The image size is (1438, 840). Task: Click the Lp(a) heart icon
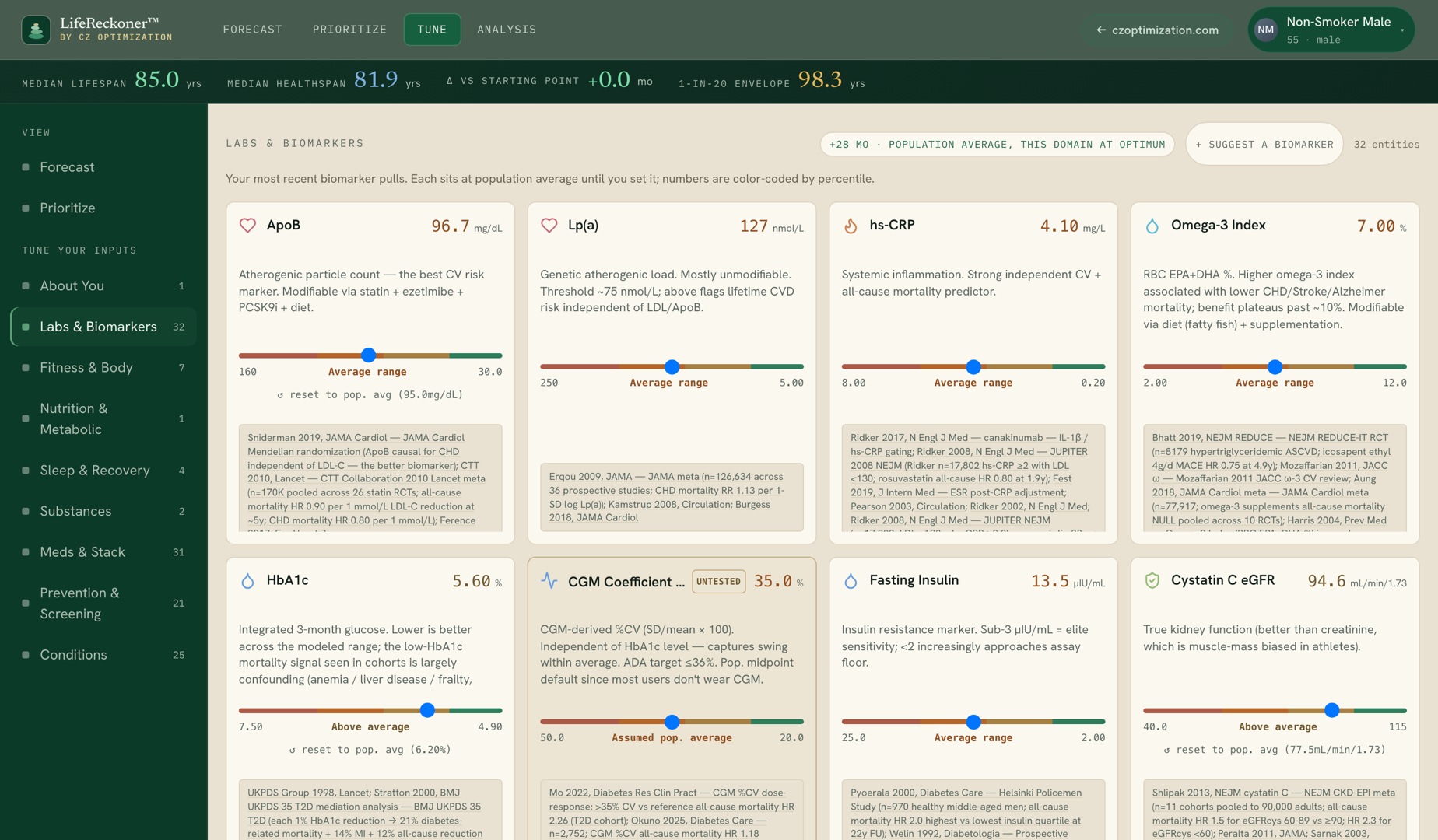tap(549, 226)
